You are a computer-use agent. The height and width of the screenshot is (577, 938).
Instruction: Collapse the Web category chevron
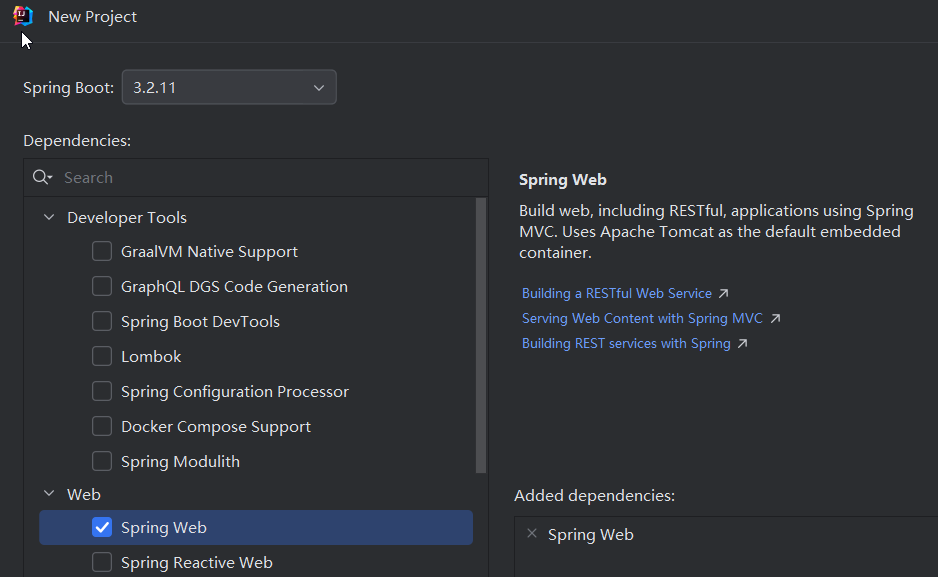(49, 494)
